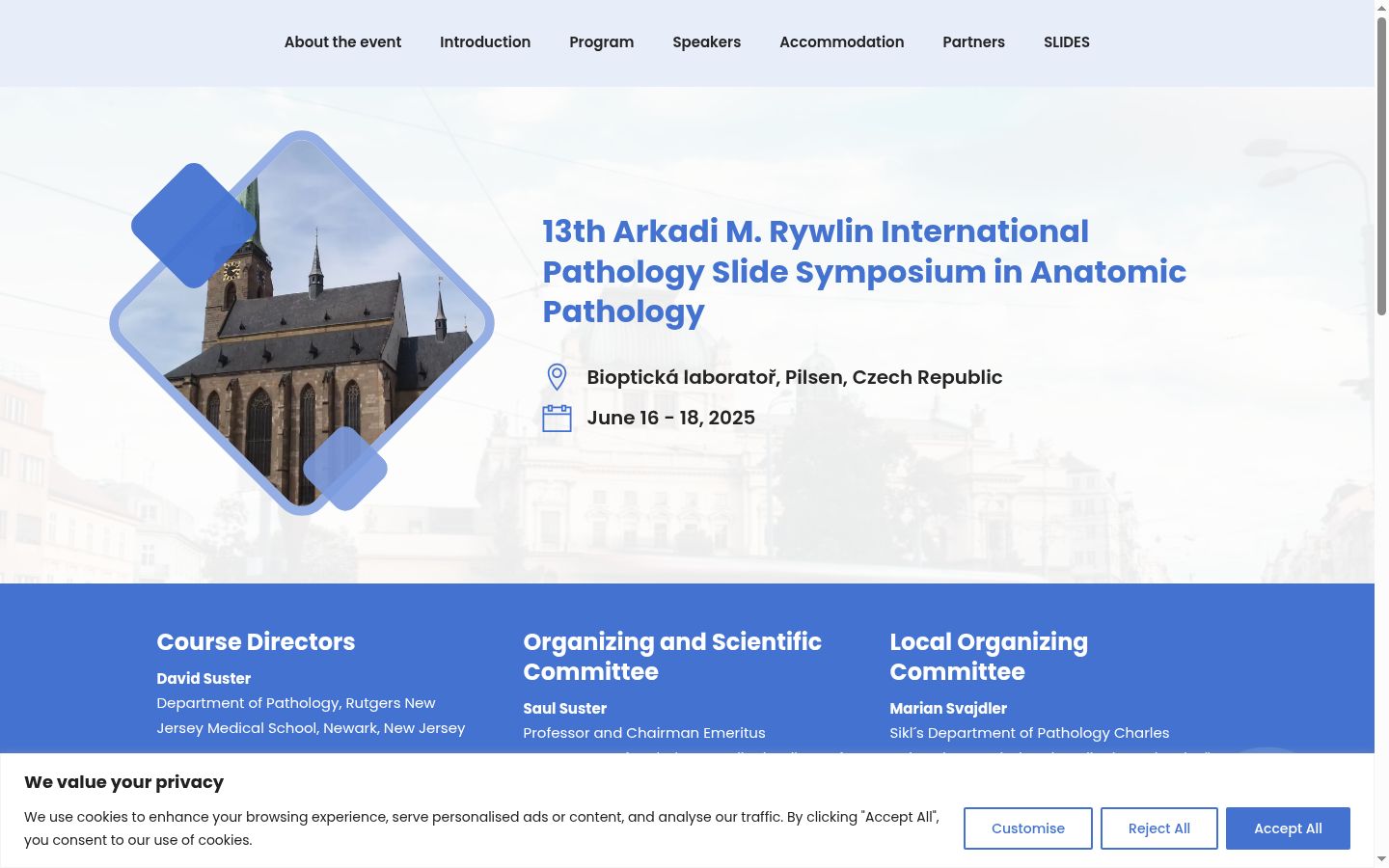
Task: Click the name Saul Suster
Action: (x=564, y=709)
